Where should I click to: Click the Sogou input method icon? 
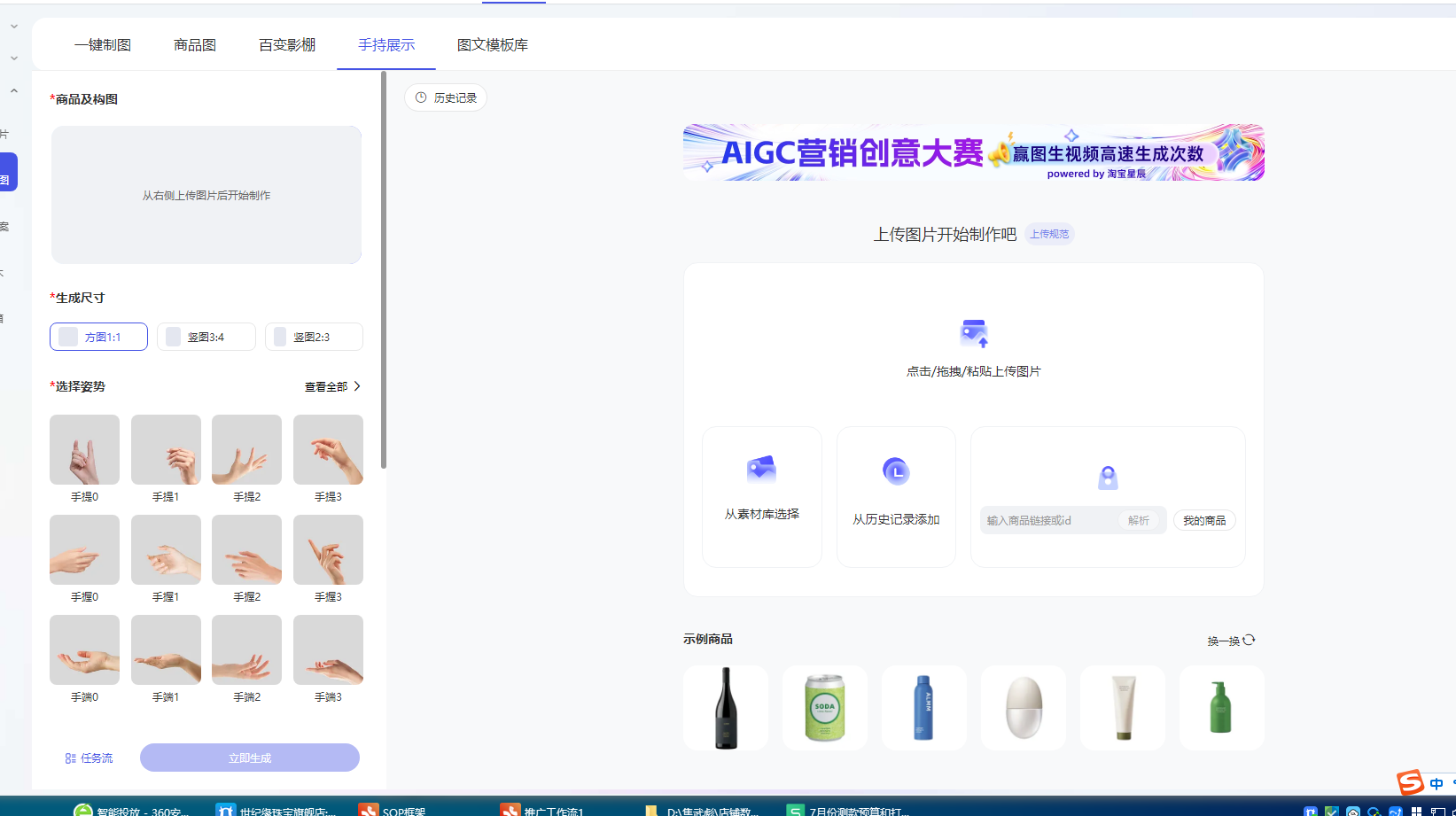click(x=1410, y=782)
